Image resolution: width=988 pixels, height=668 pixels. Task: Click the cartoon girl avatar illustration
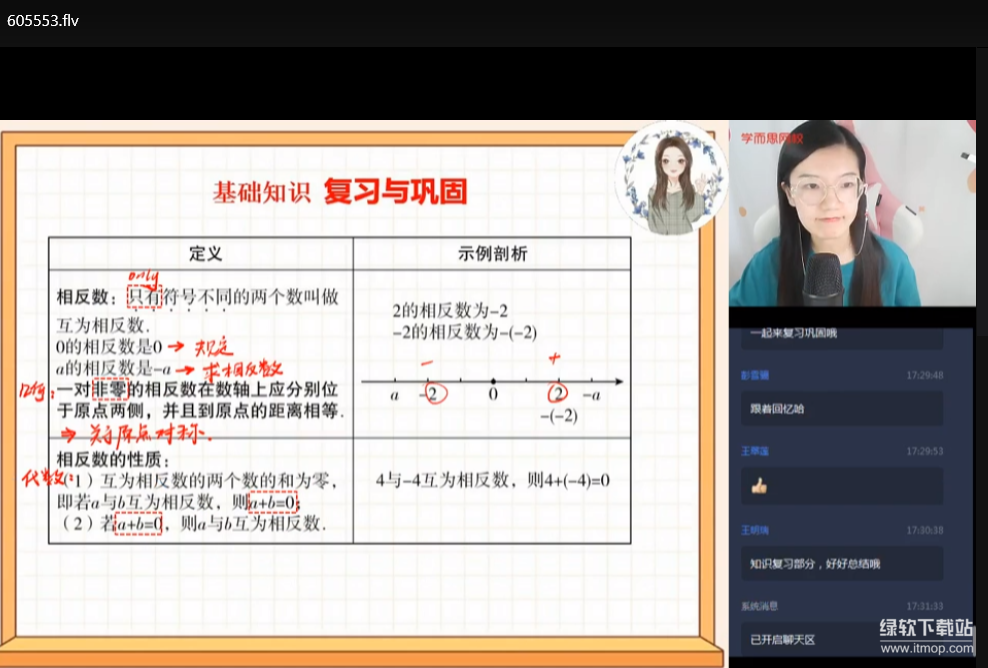coord(671,178)
